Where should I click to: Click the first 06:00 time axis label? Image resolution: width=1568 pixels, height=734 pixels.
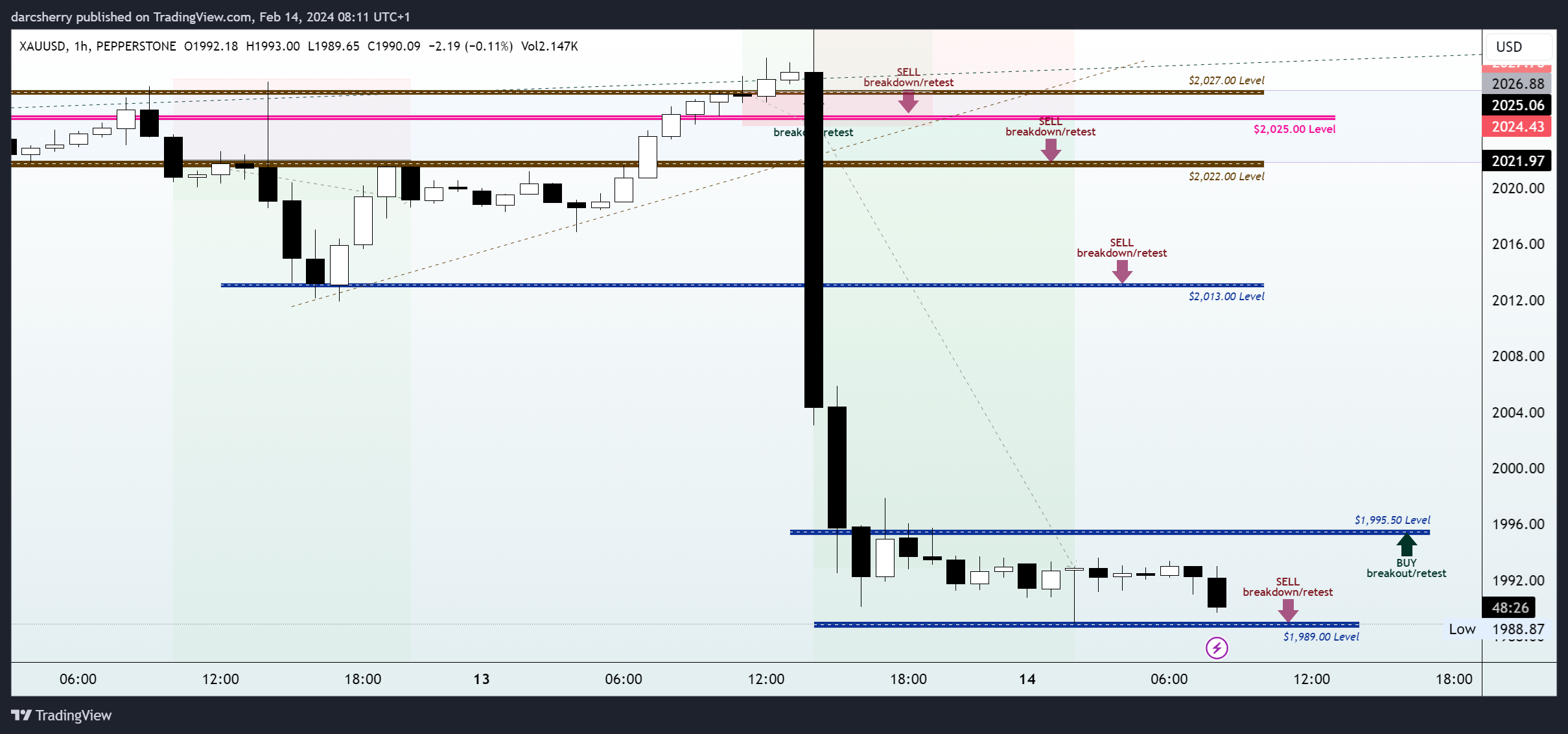[x=78, y=679]
